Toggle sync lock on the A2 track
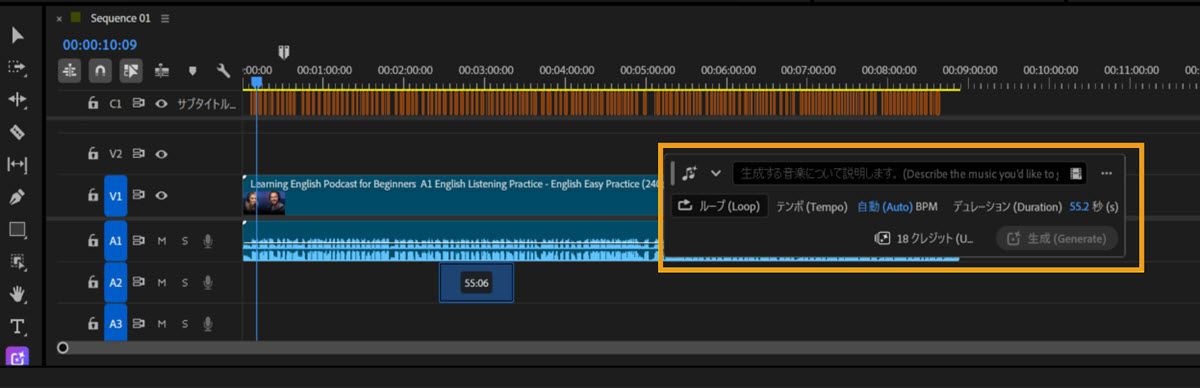This screenshot has width=1200, height=388. point(139,283)
